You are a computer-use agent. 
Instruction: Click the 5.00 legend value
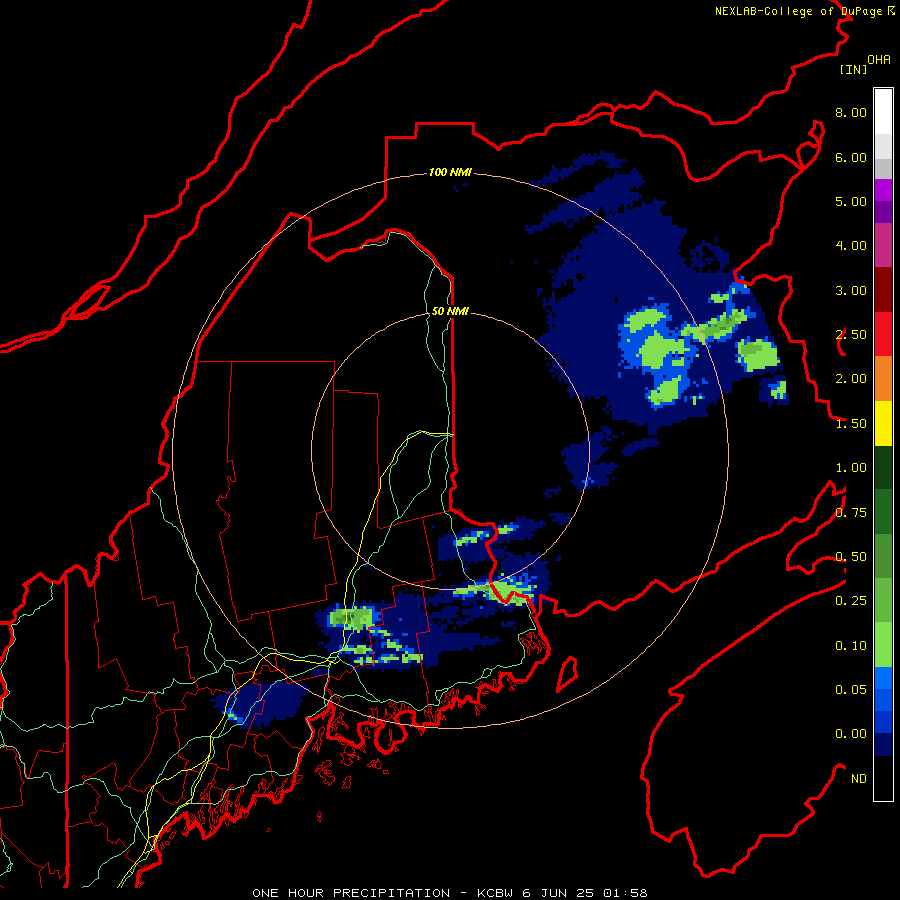click(x=851, y=201)
